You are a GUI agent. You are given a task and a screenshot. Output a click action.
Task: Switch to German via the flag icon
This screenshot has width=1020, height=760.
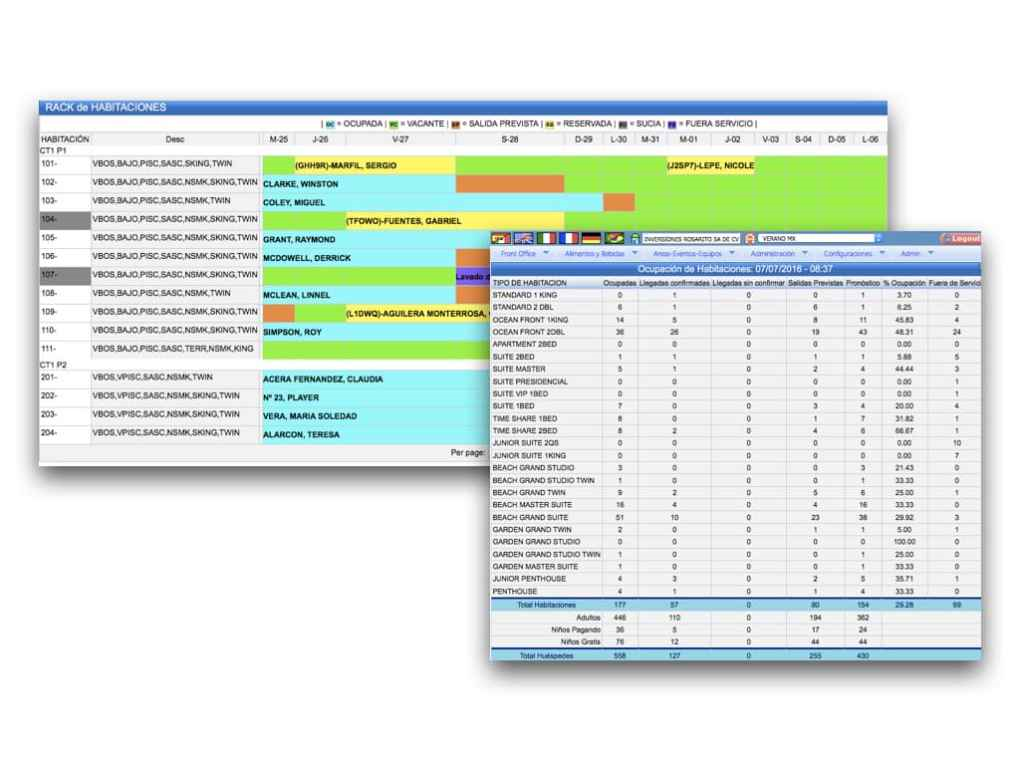(591, 239)
